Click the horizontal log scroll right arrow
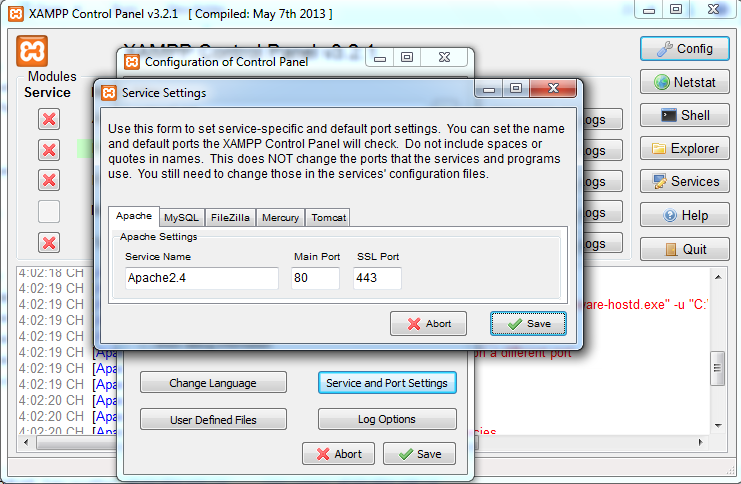The width and height of the screenshot is (741, 484). point(700,442)
